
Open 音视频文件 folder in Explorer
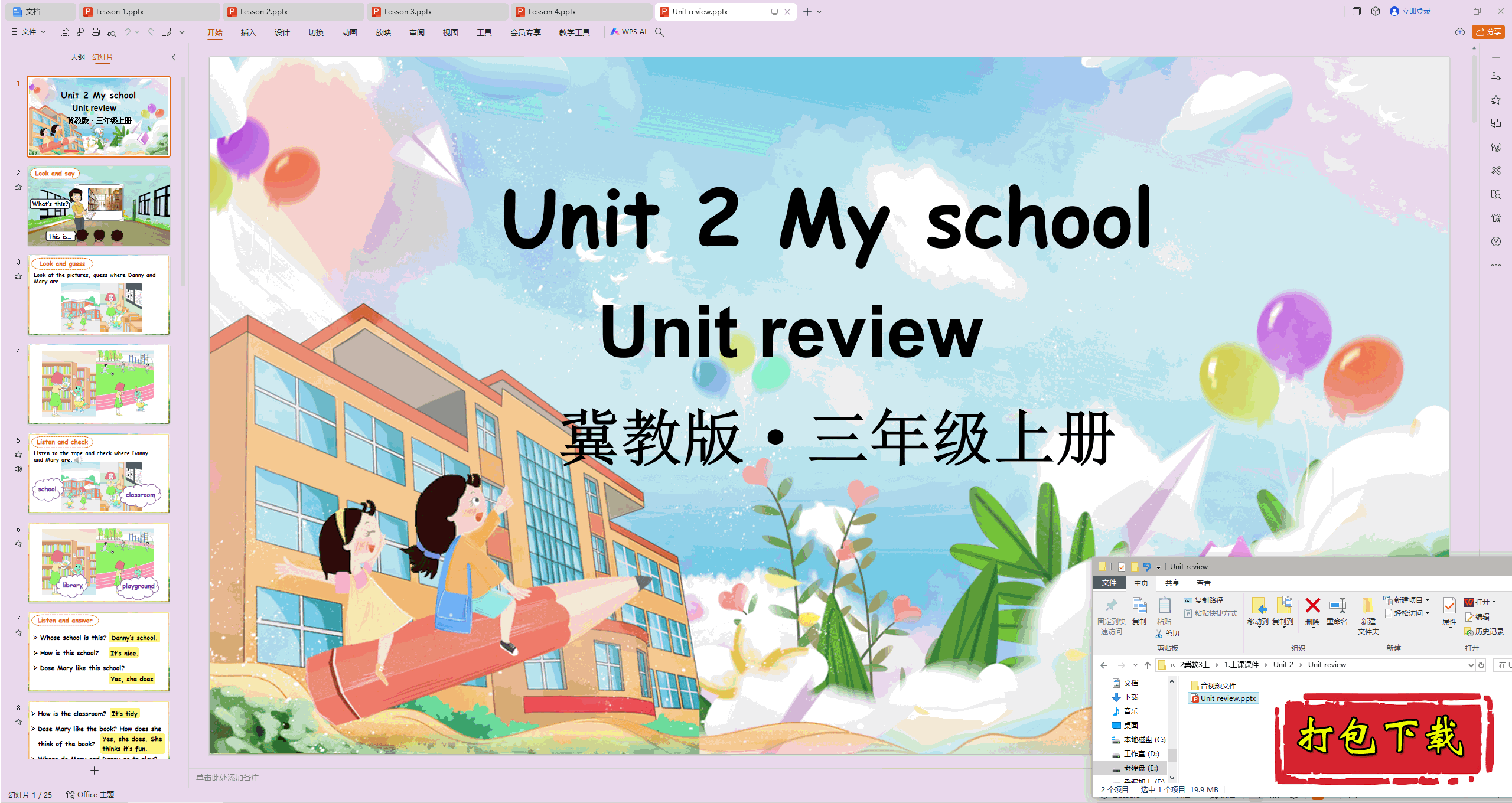tap(1213, 686)
